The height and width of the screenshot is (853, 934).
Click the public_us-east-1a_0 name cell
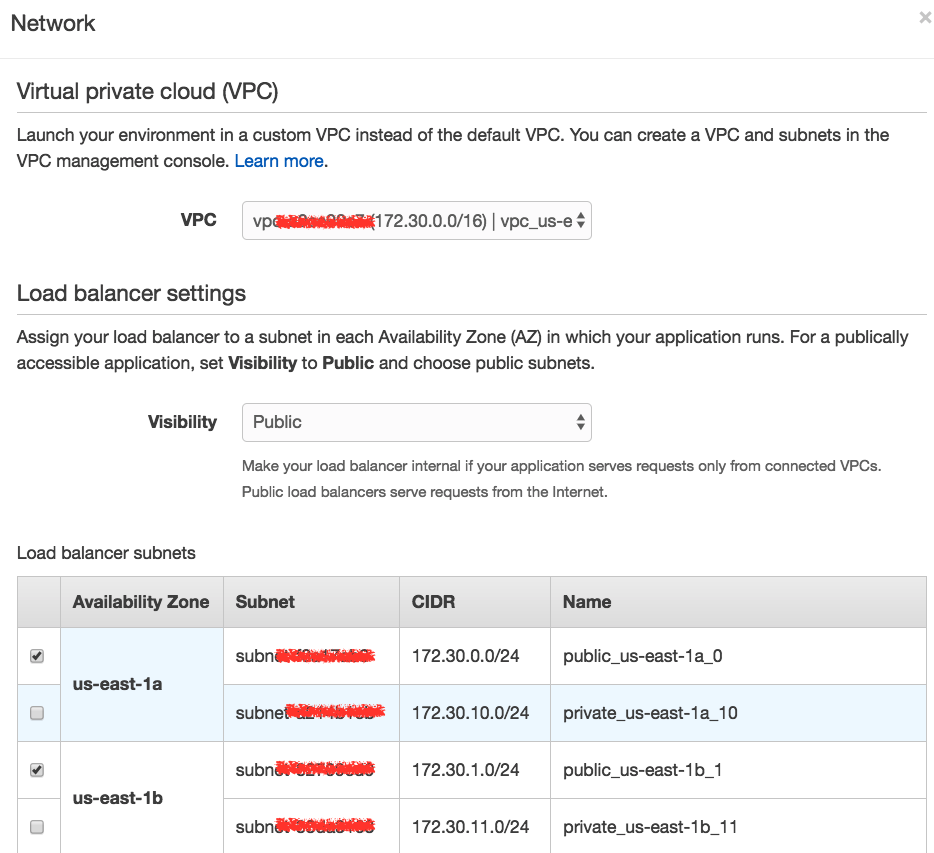pos(739,656)
